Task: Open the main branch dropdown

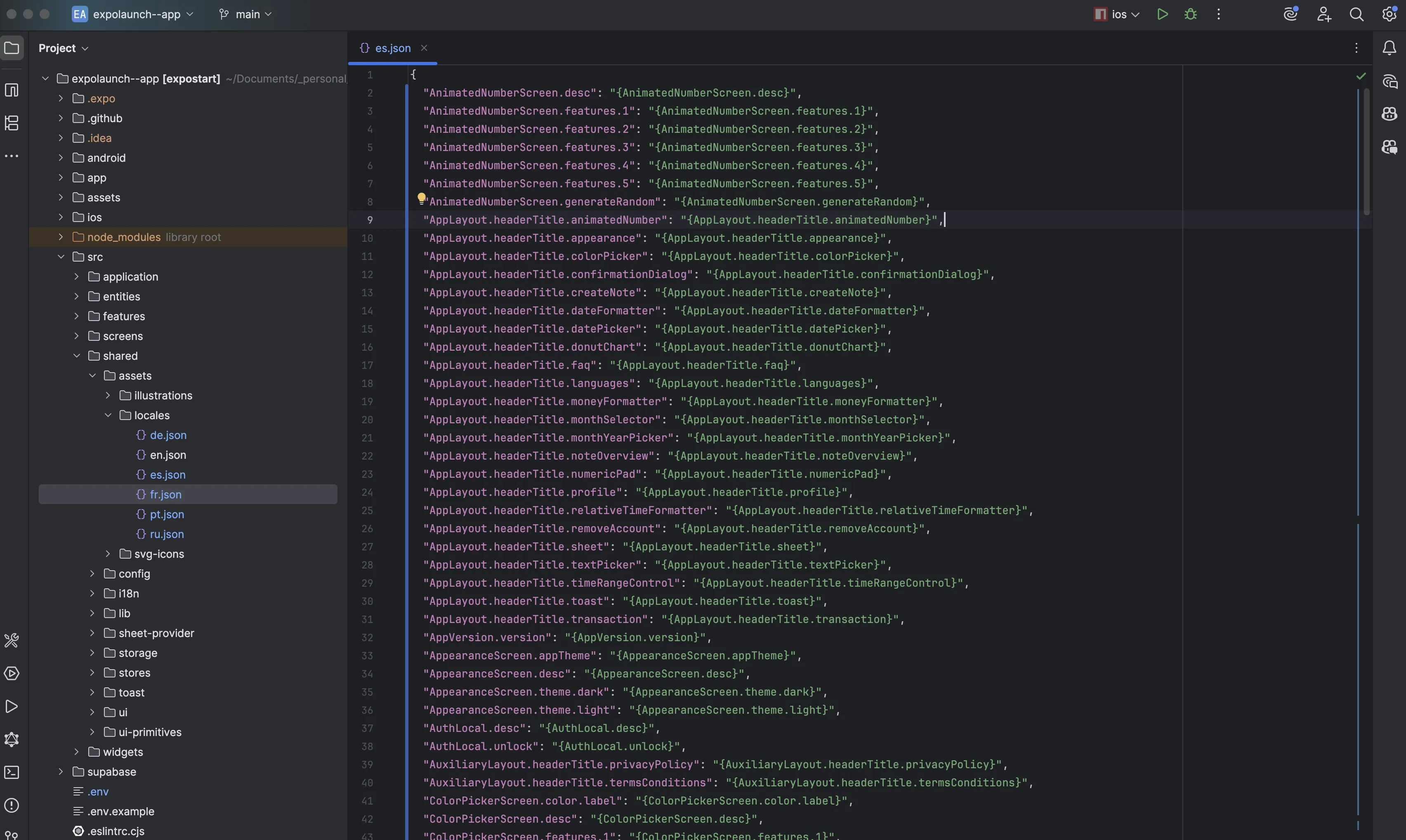Action: (x=245, y=14)
